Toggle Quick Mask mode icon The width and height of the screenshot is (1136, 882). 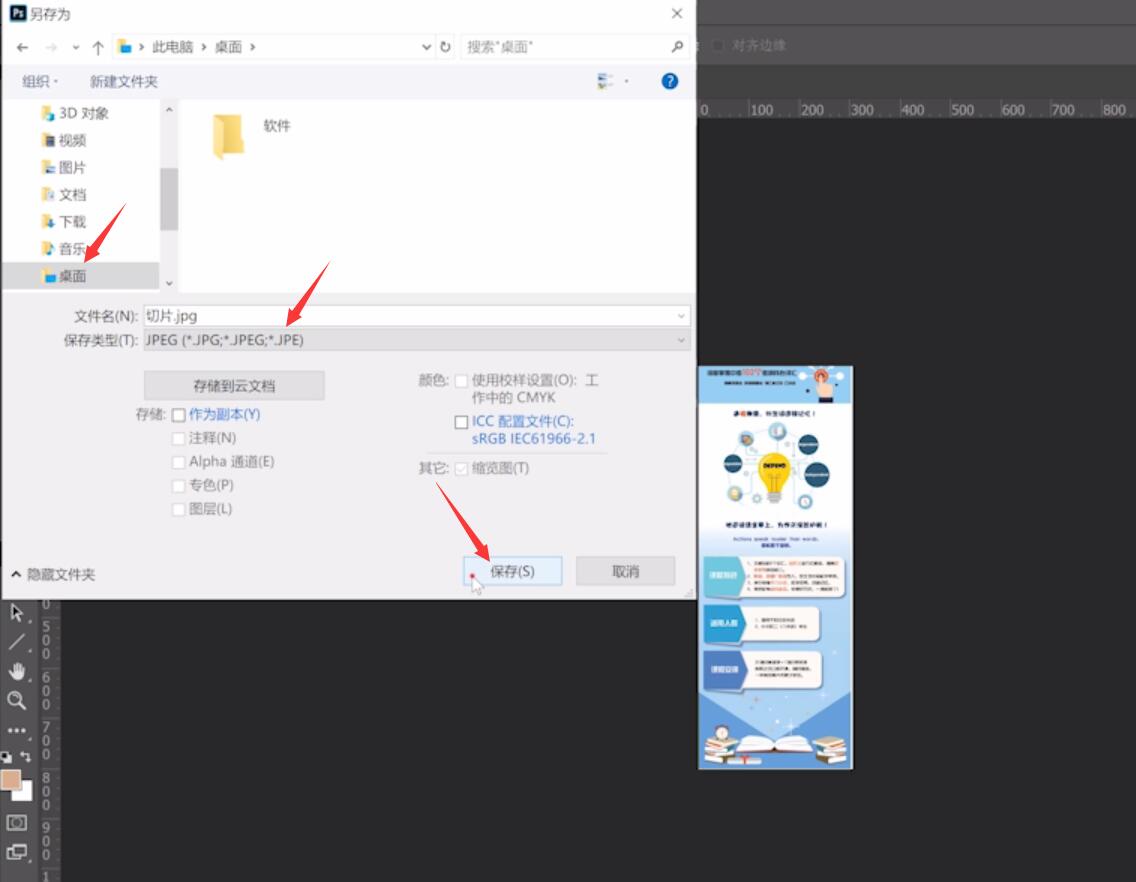[17, 823]
